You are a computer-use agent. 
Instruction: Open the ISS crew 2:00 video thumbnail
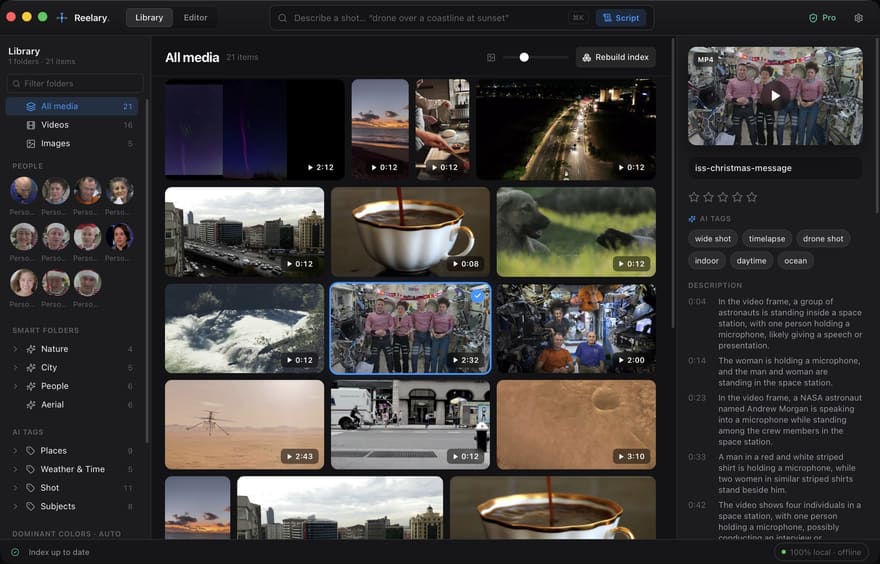(x=576, y=328)
